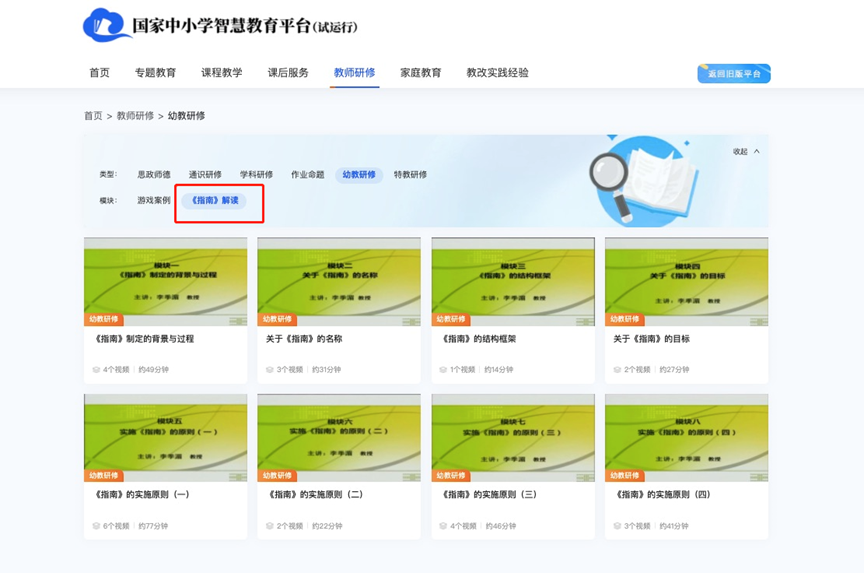864x573 pixels.
Task: Filter by type 作业命题
Action: tap(307, 175)
